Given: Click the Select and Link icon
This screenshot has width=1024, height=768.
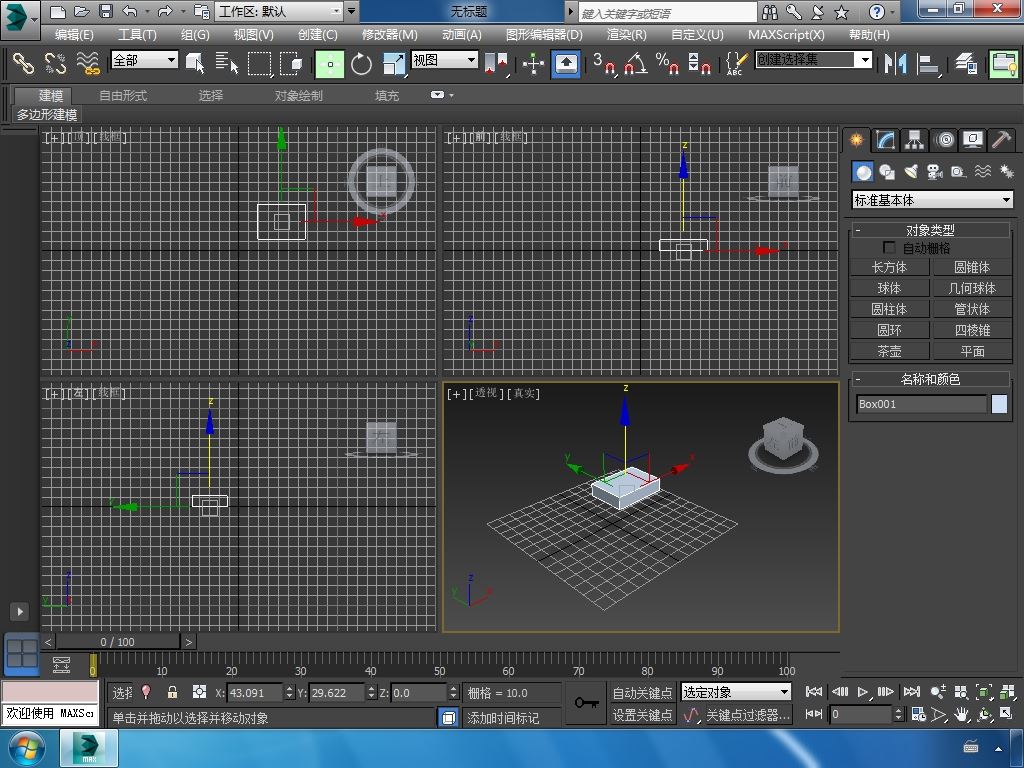Looking at the screenshot, I should coord(23,64).
